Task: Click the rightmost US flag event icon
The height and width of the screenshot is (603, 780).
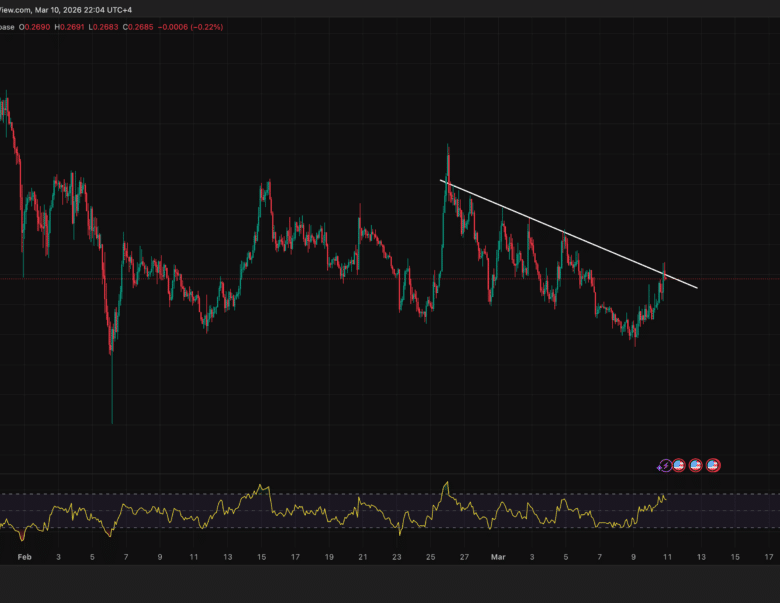Action: 713,465
